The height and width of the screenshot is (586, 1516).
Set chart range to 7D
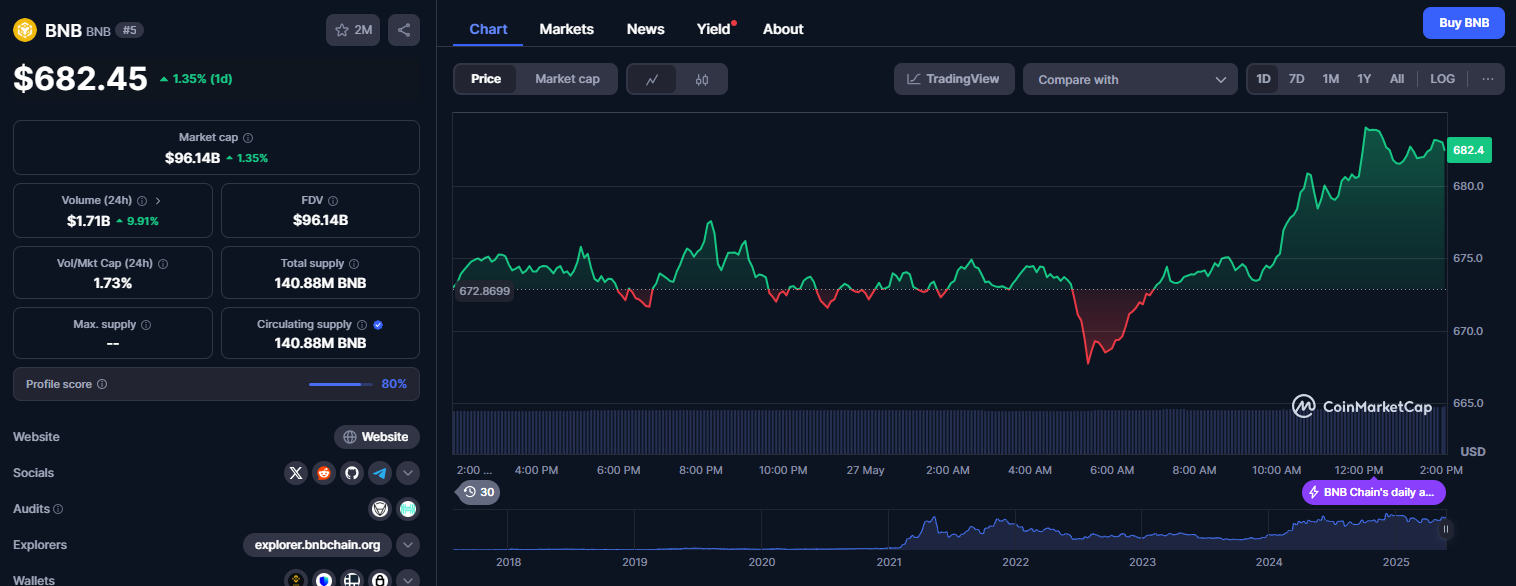1296,79
